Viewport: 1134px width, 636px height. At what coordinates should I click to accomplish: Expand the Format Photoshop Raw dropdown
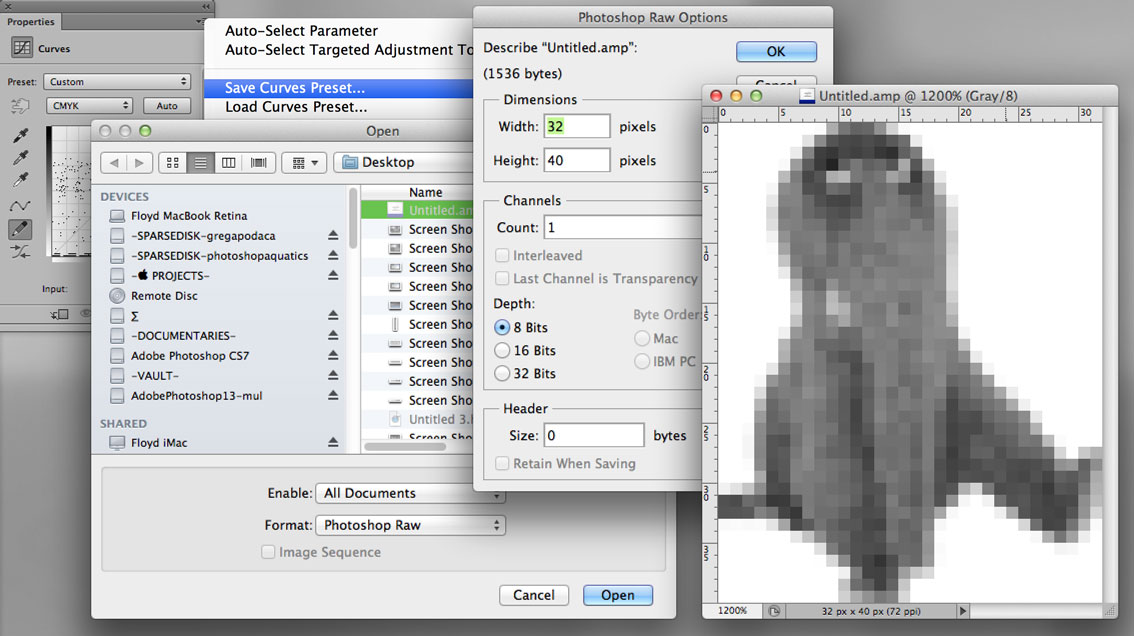[x=410, y=525]
